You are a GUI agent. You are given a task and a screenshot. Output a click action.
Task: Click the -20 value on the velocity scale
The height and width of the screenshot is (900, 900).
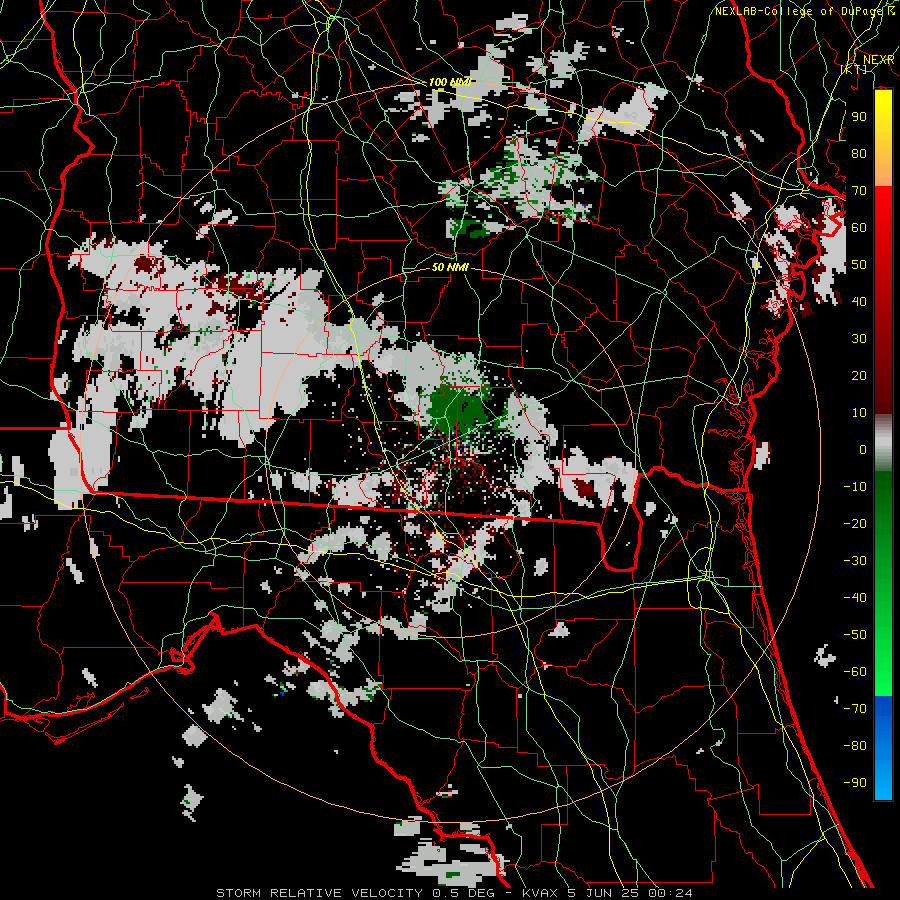click(x=855, y=523)
